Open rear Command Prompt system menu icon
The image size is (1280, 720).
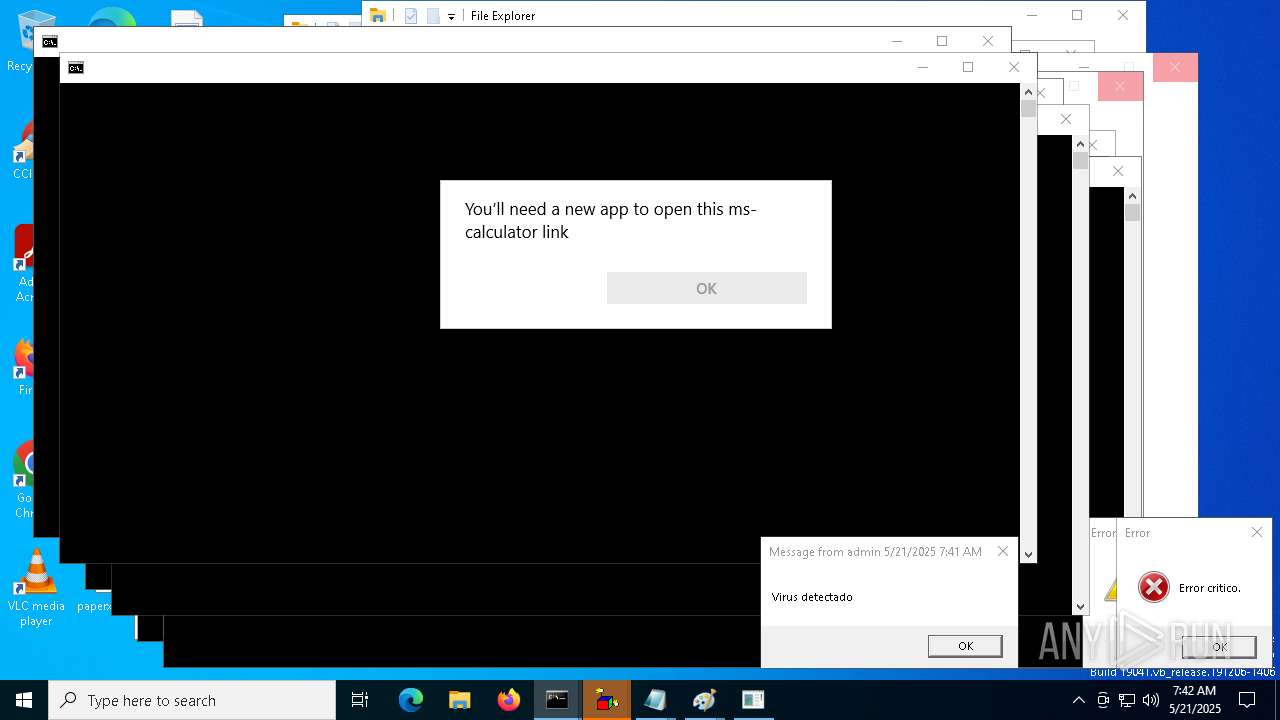(50, 41)
